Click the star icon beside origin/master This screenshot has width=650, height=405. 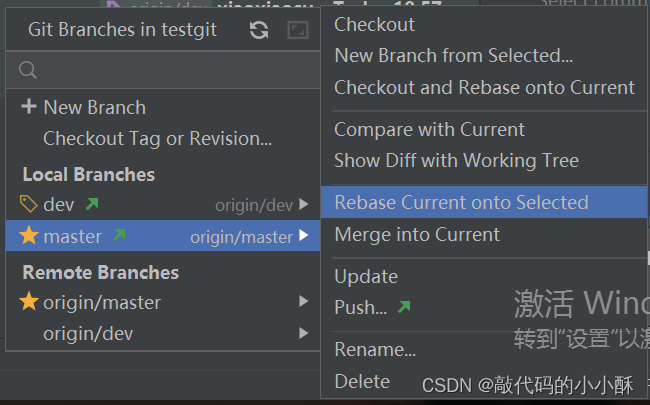(29, 301)
